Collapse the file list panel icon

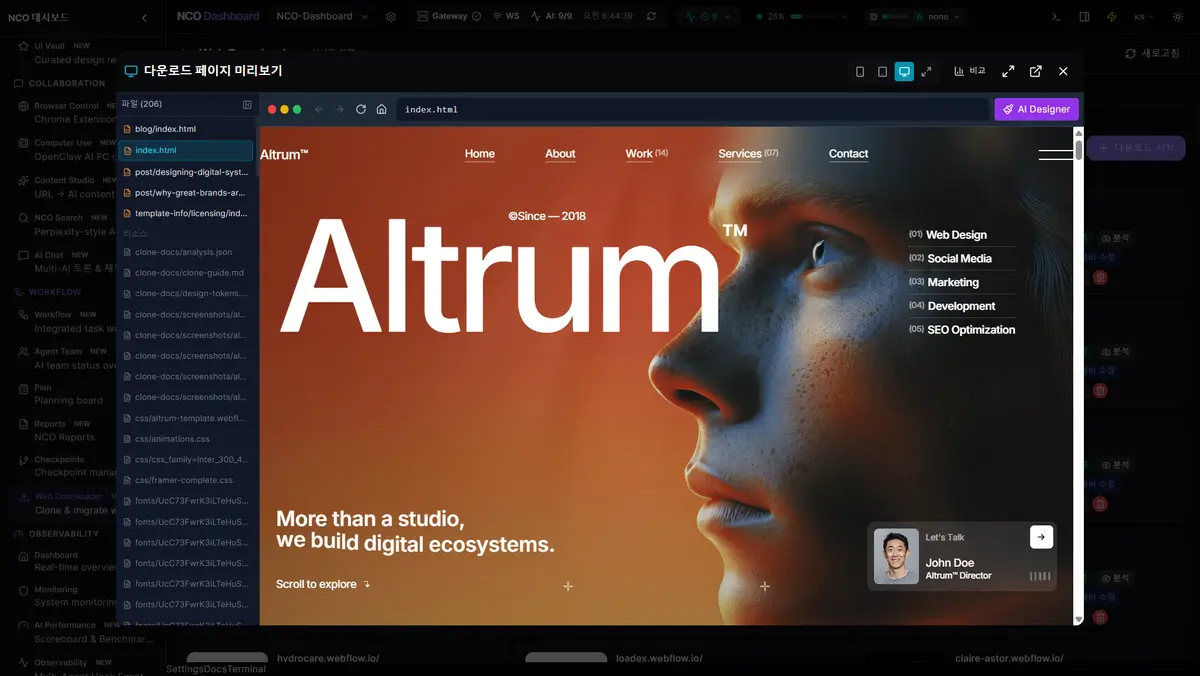[247, 104]
